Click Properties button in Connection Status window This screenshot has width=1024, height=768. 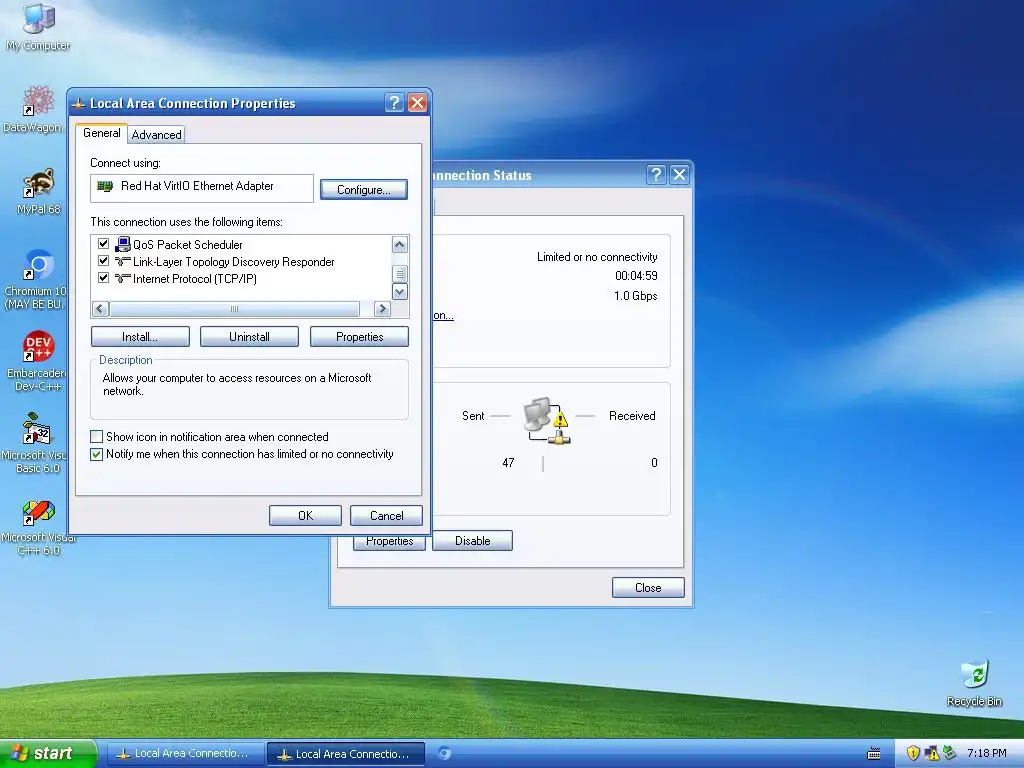[x=390, y=542]
